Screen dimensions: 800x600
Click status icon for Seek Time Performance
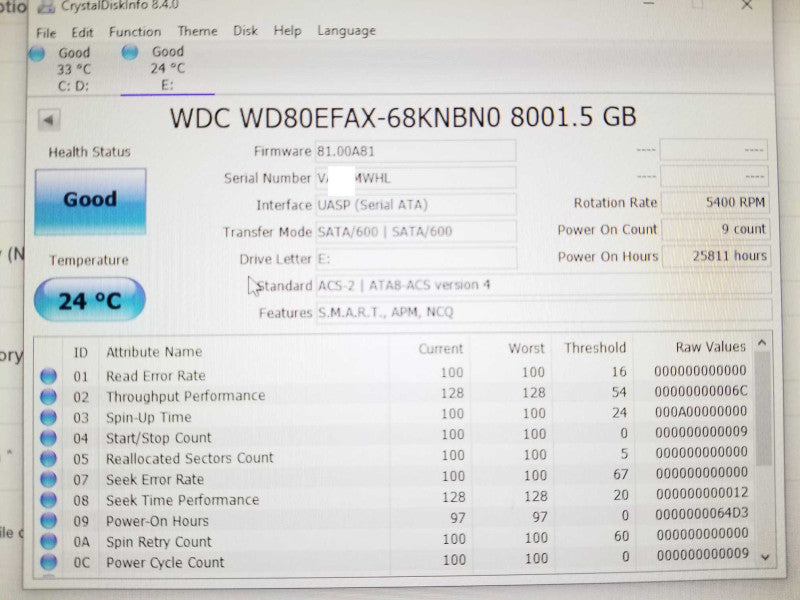coord(48,500)
